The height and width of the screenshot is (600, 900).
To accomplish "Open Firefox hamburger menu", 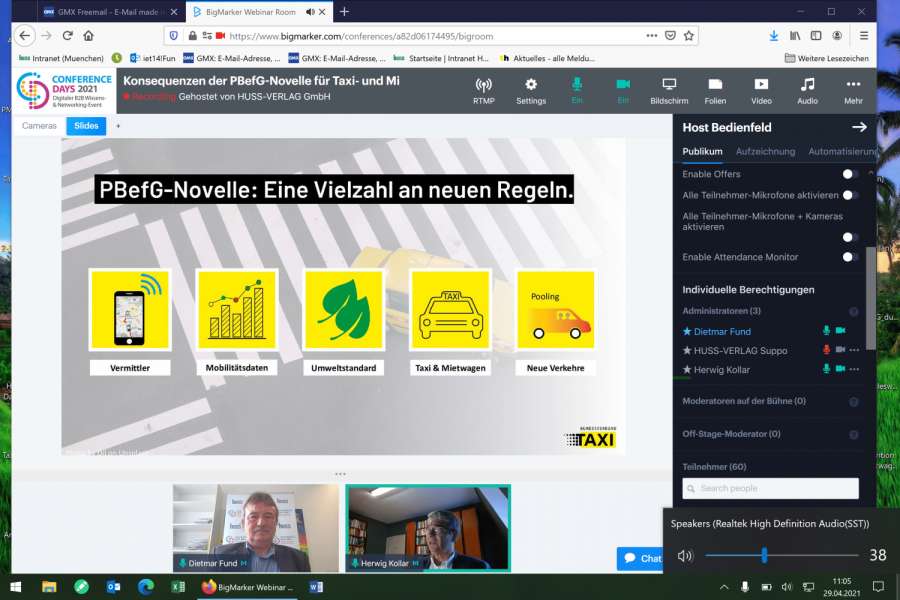I will coord(864,36).
